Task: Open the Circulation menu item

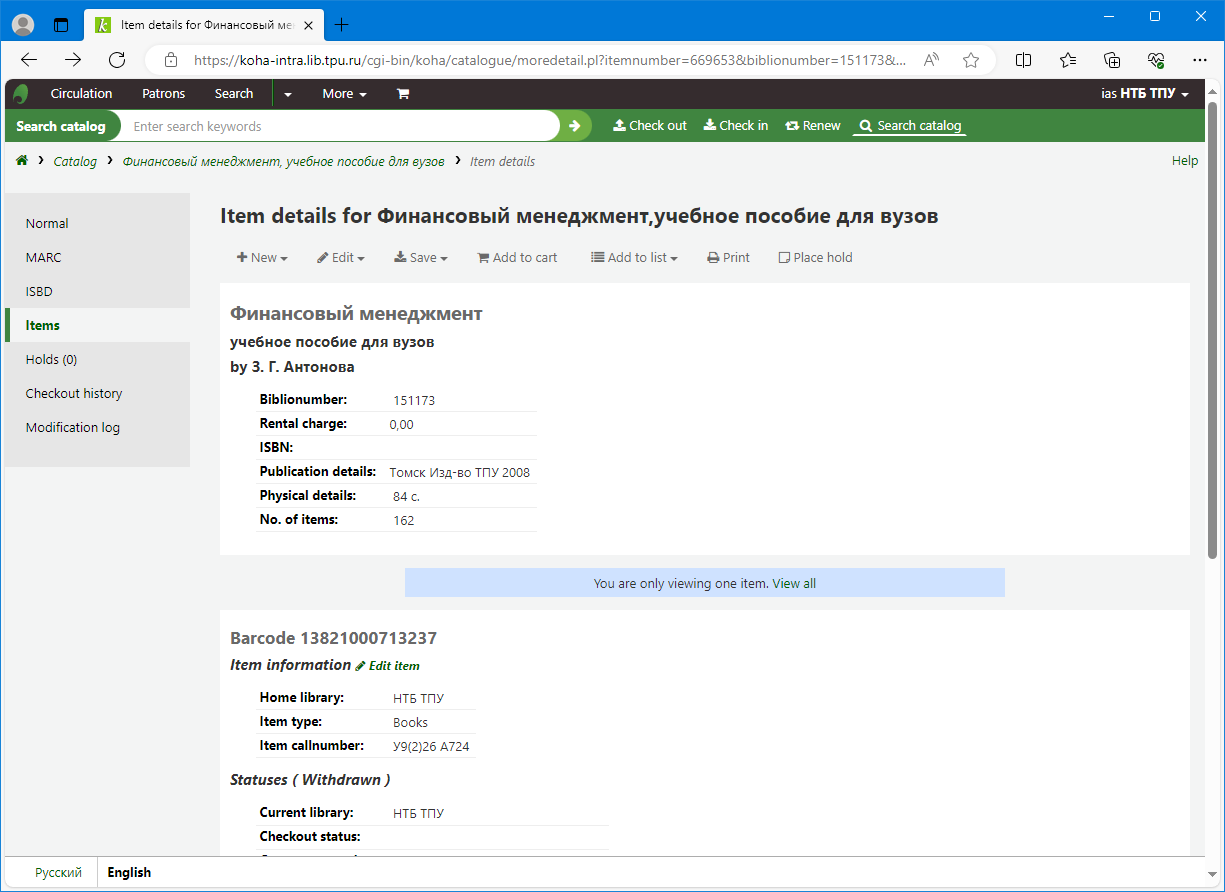Action: (81, 94)
